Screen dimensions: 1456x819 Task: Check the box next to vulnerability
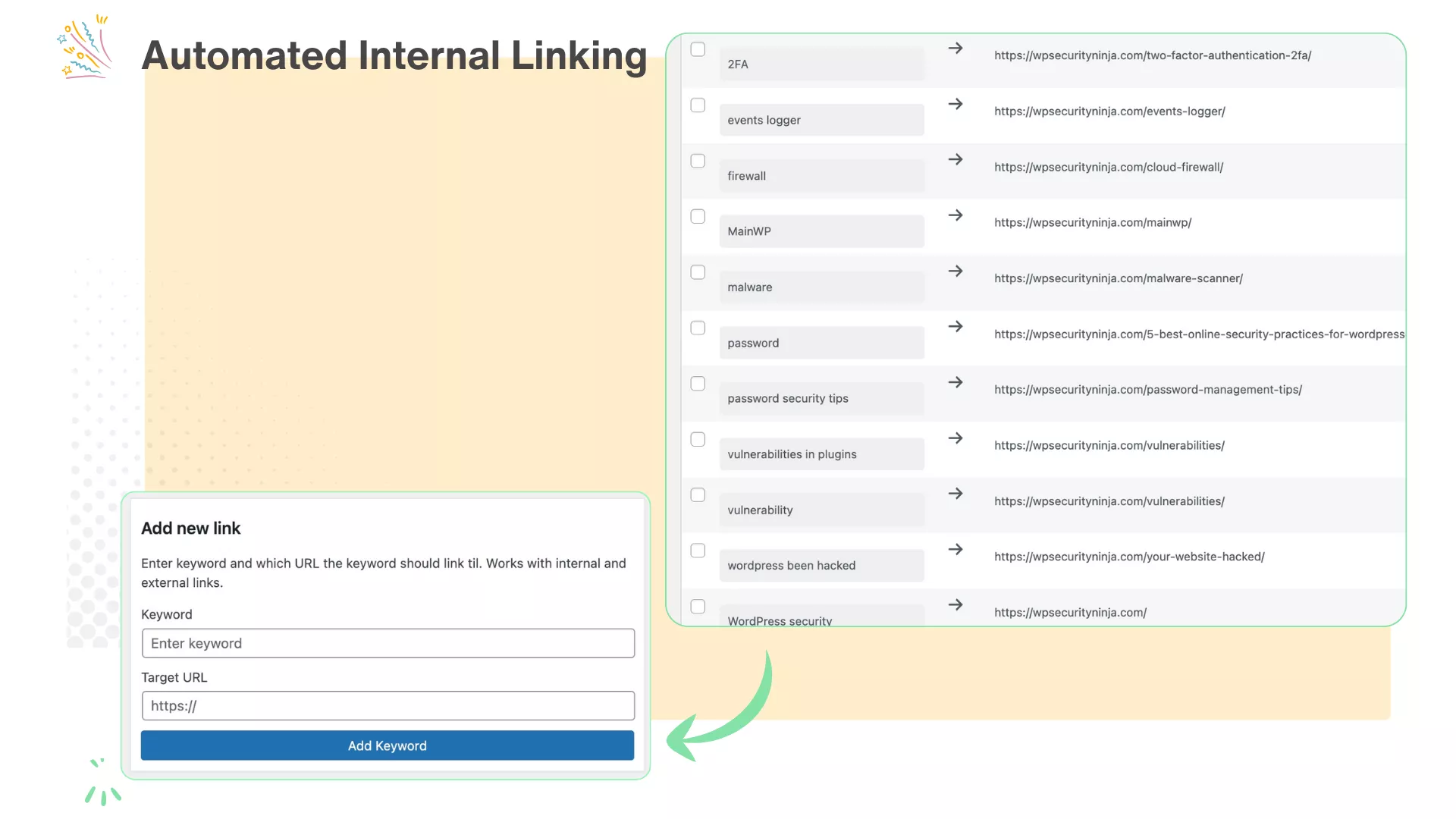coord(698,494)
